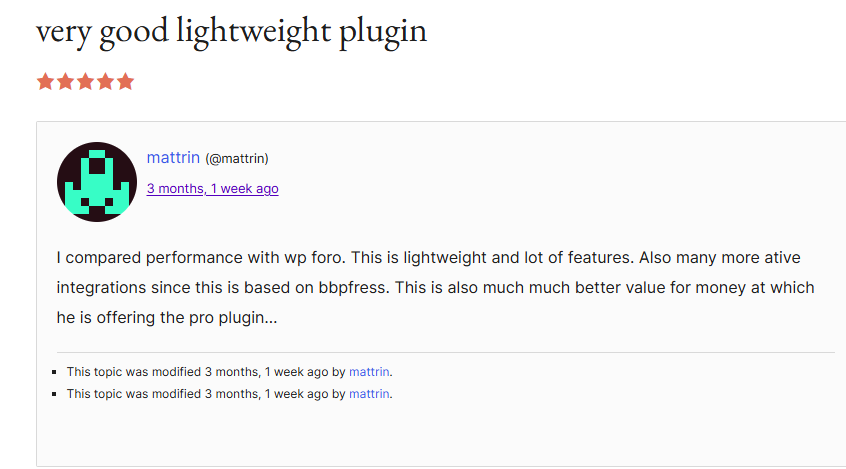This screenshot has width=846, height=469.
Task: Click mattrin link in first modification note
Action: [369, 372]
